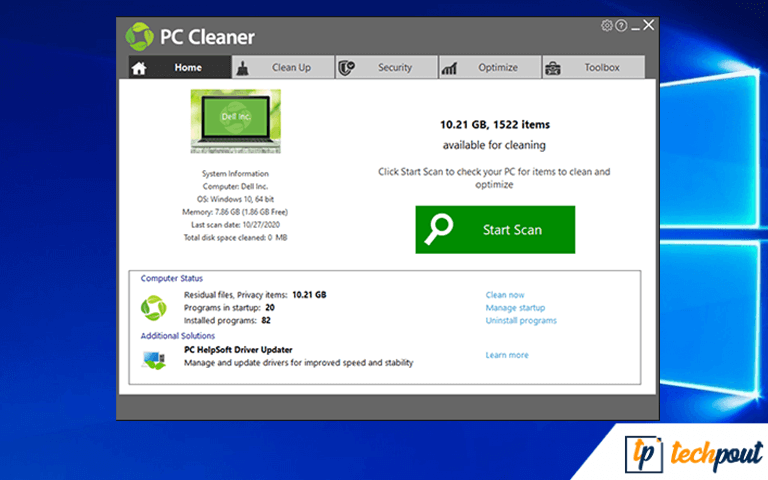768x480 pixels.
Task: Click the Home tab house icon
Action: coord(140,68)
